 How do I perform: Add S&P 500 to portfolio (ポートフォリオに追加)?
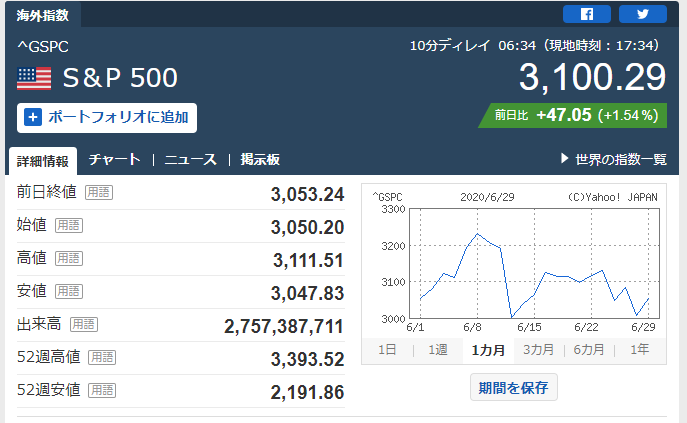click(x=107, y=117)
